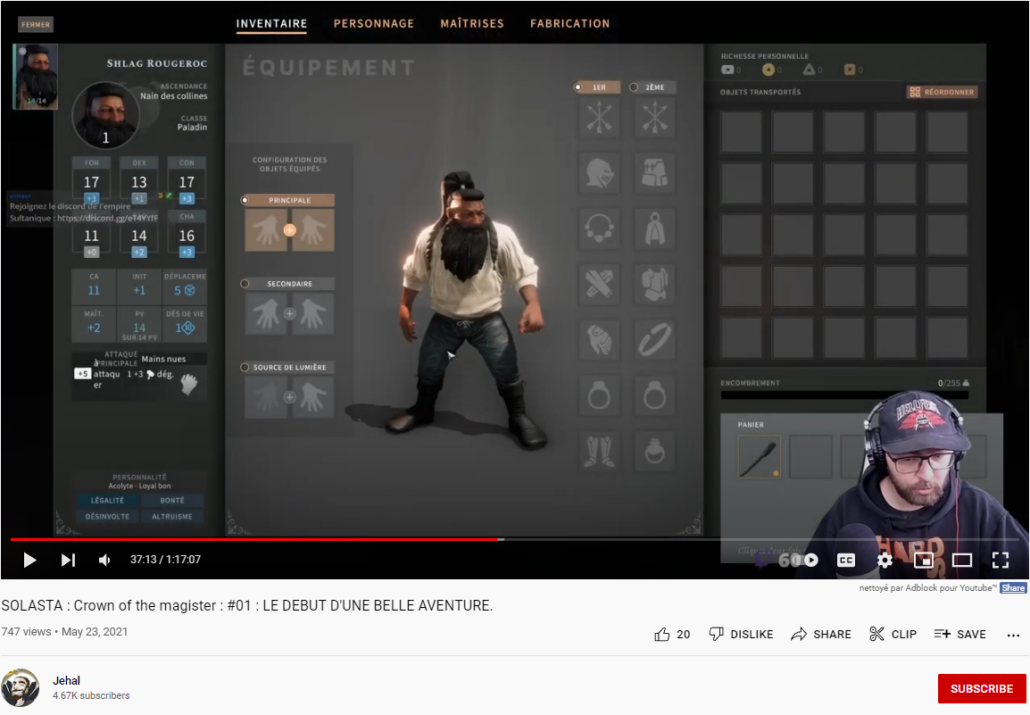Select the helmet equipment slot

(x=599, y=173)
